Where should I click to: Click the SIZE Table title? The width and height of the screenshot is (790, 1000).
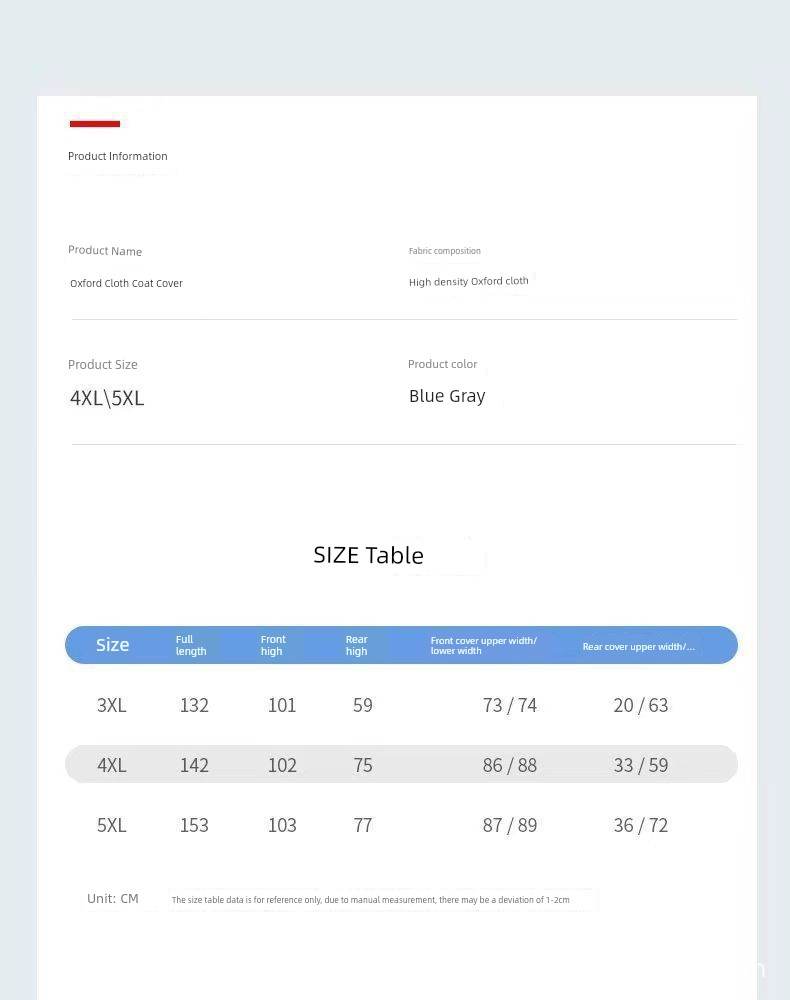369,555
